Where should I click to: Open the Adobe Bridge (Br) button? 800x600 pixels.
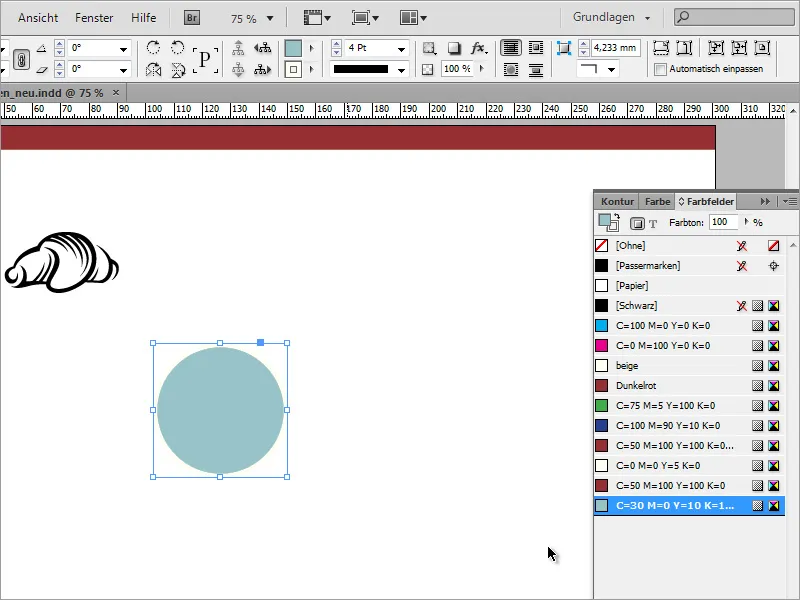click(192, 18)
